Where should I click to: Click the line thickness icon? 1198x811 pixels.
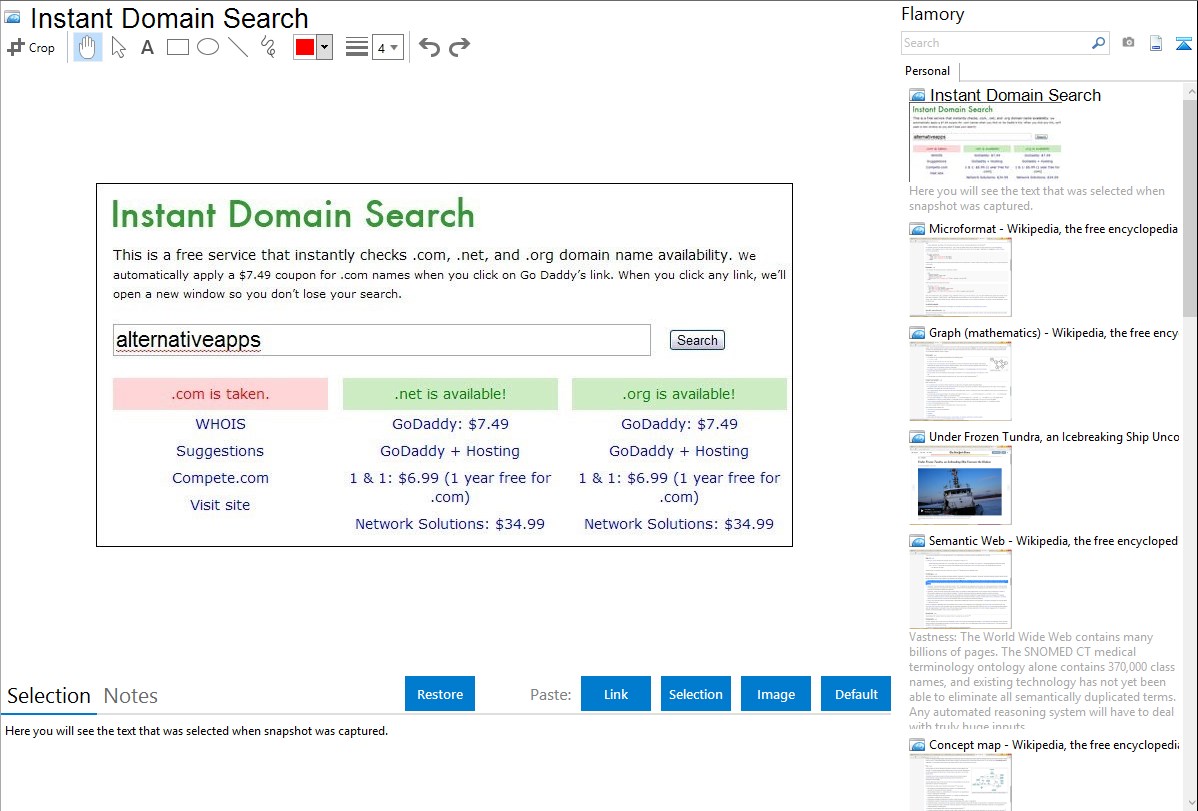(357, 47)
